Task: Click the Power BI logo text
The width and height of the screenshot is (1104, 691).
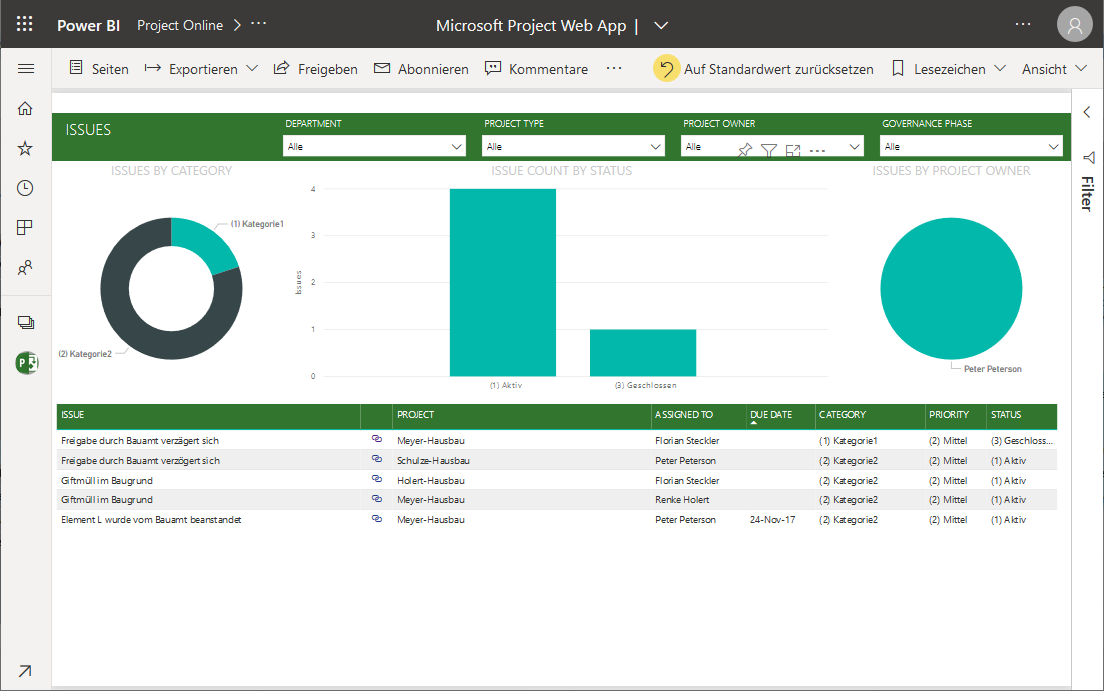Action: coord(89,25)
